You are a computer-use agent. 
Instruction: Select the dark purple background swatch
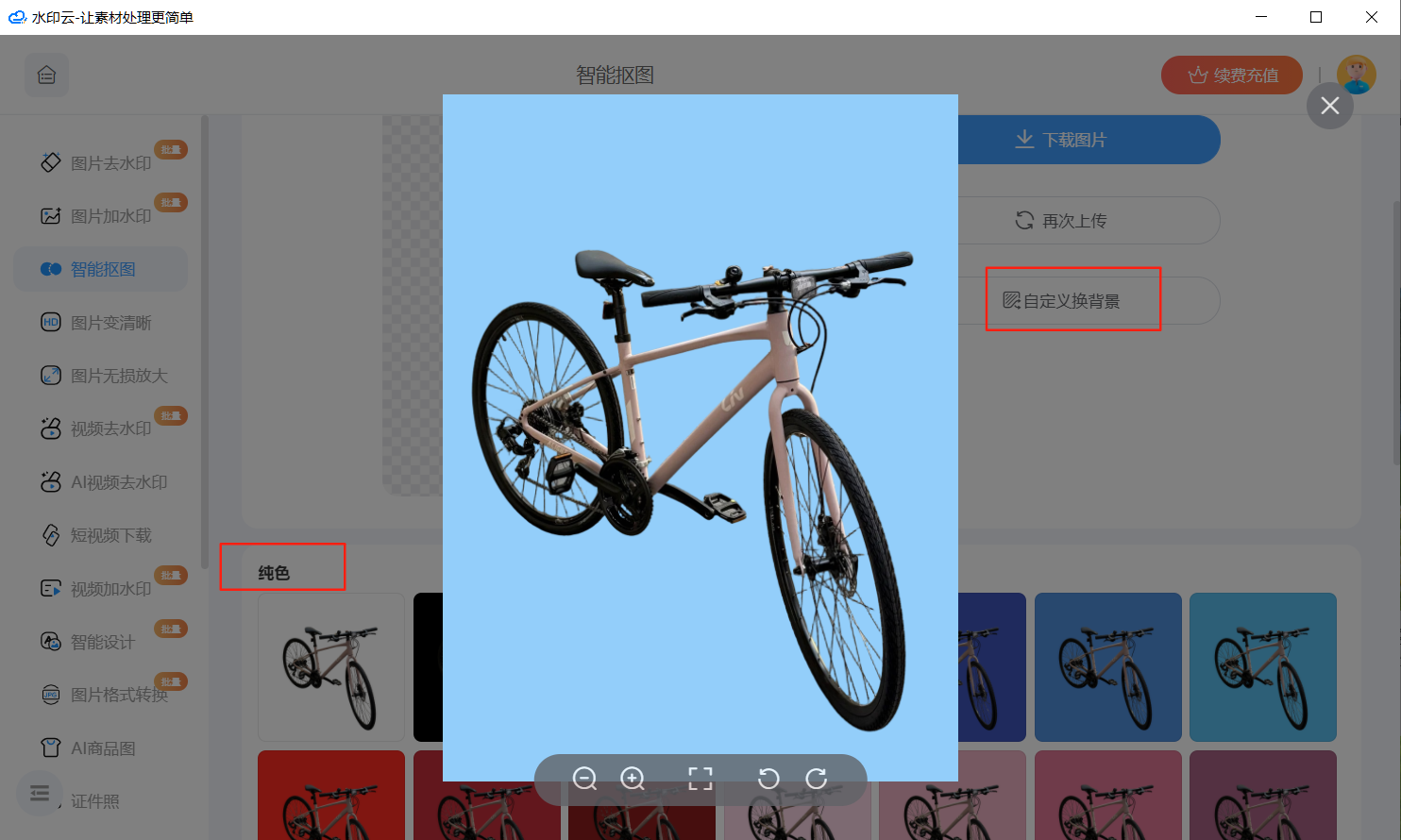[1263, 795]
